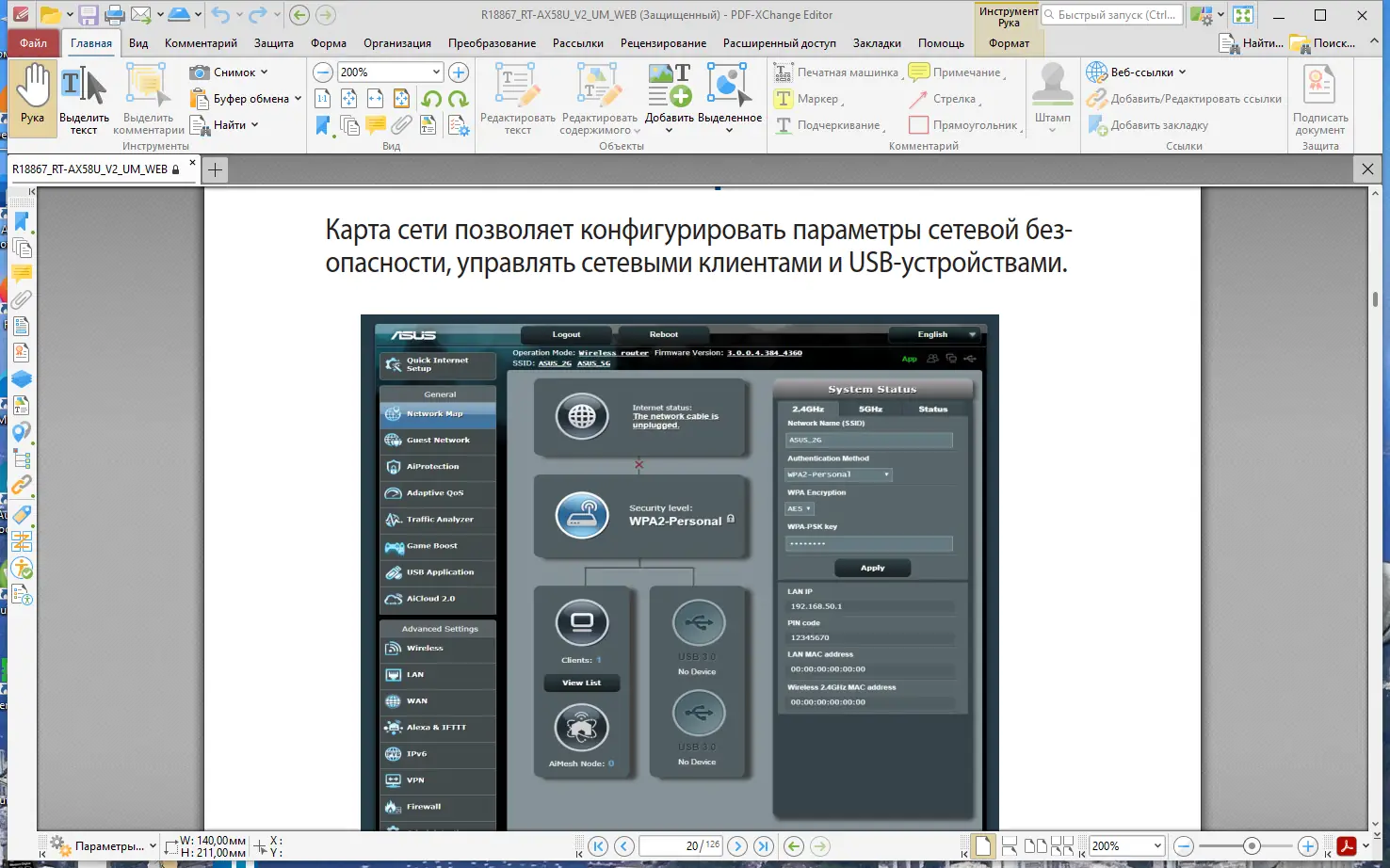Open the attachments paperclip panel
The image size is (1390, 868).
click(23, 300)
